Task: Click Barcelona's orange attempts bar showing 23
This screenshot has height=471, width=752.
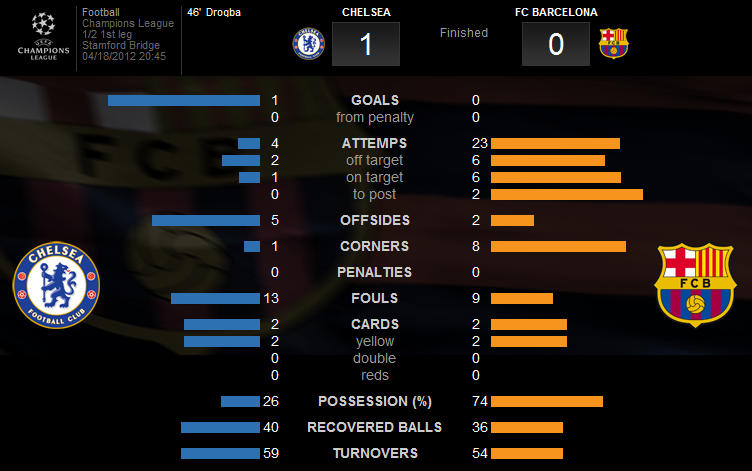Action: 555,143
